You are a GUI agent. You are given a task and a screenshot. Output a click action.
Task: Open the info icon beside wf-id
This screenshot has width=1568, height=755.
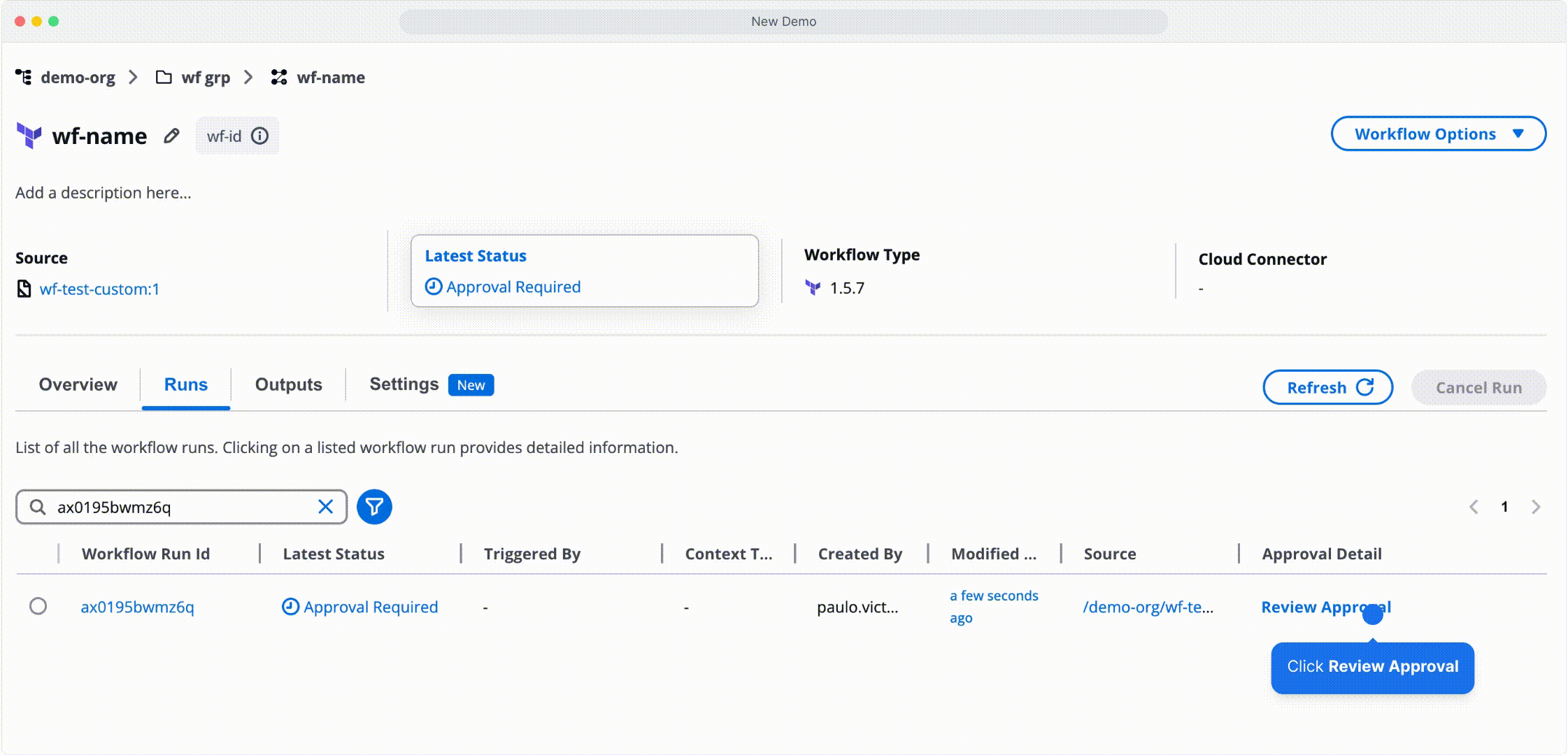point(259,136)
